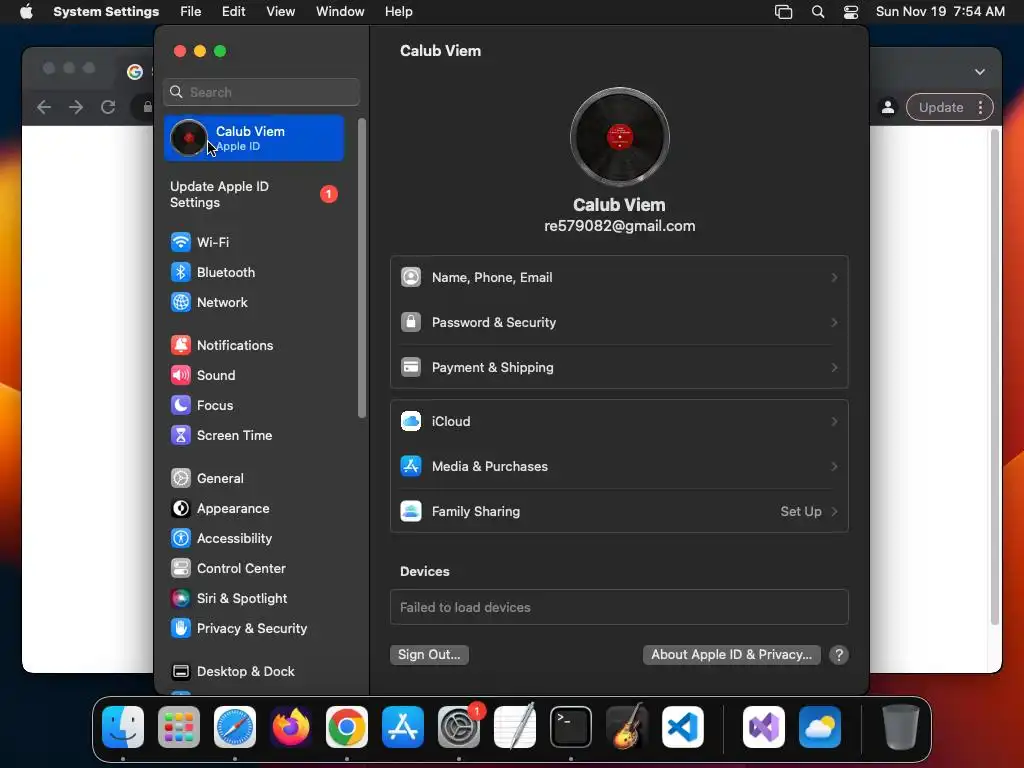Open Privacy & Security settings
Screen dimensions: 1024x768
(255, 629)
